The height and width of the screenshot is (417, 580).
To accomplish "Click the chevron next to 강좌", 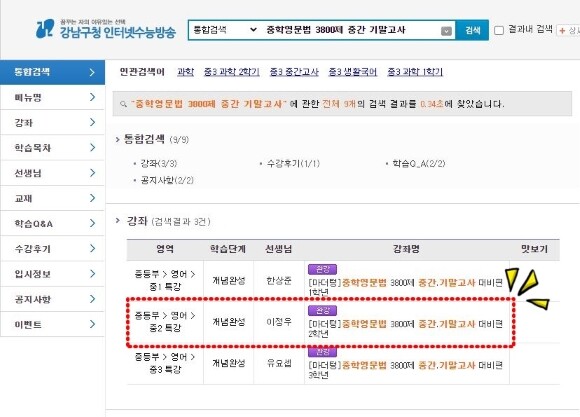I will tap(92, 122).
